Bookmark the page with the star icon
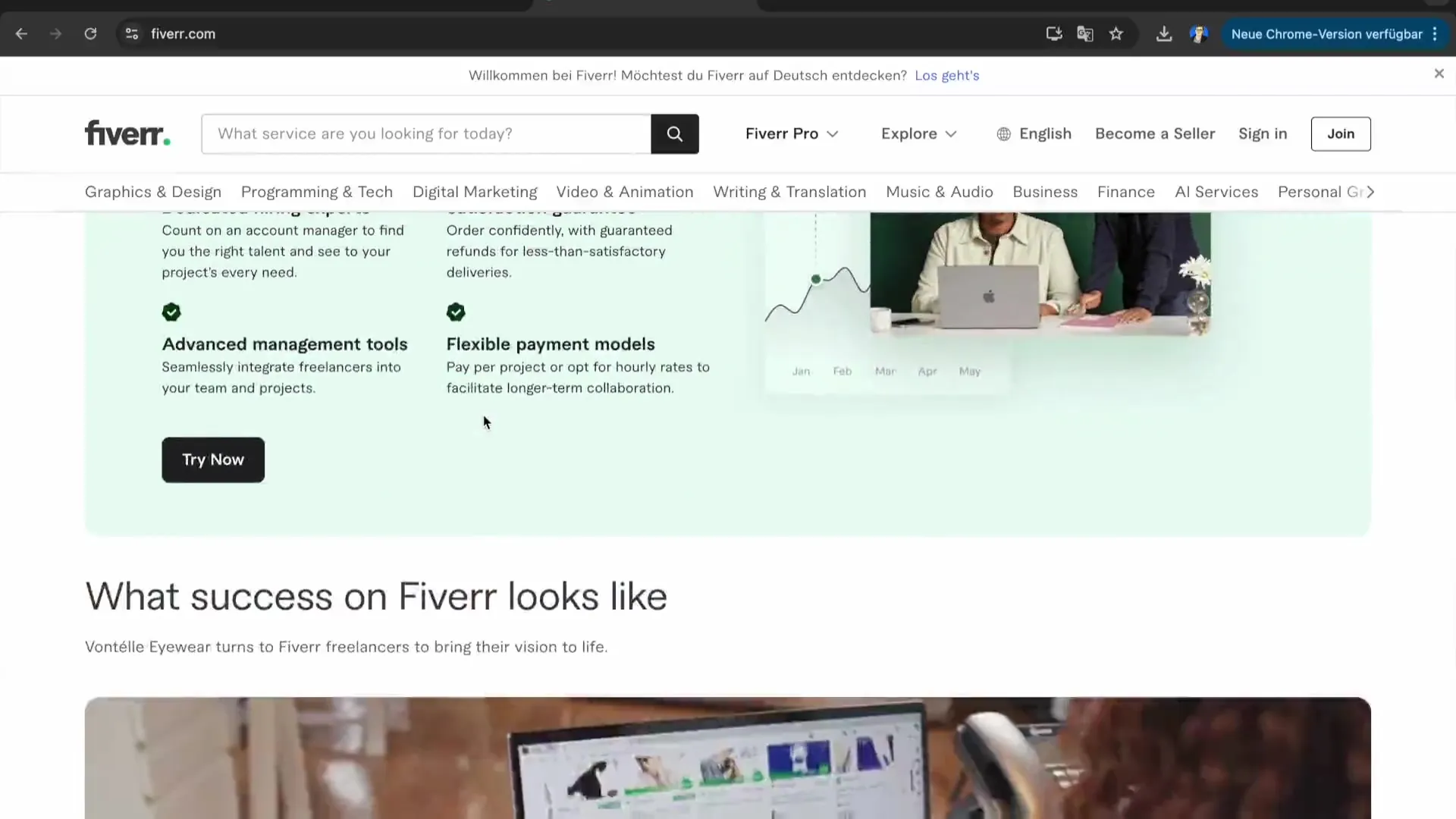 tap(1116, 33)
